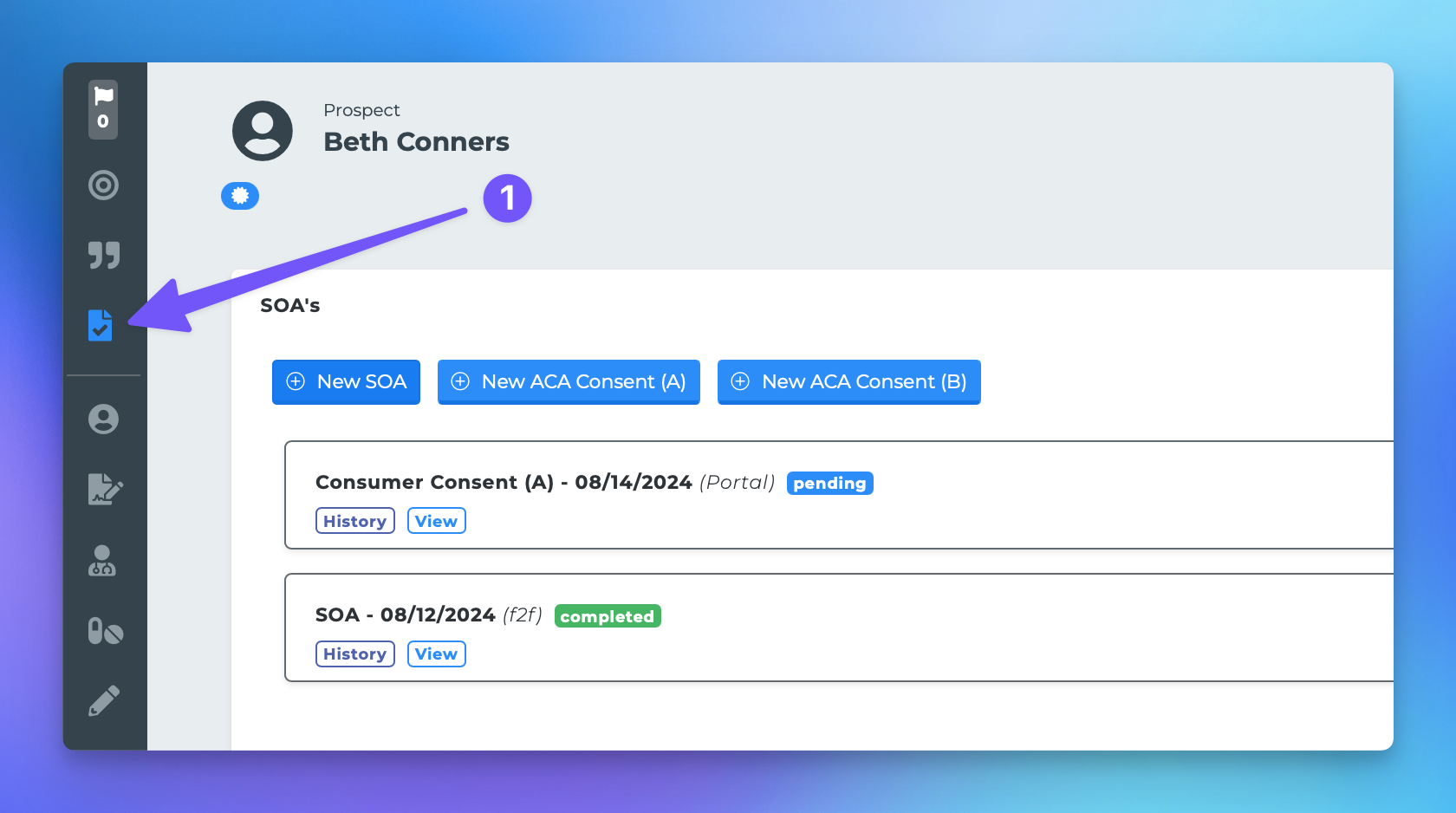
Task: Open the flag notifications icon
Action: click(x=103, y=109)
